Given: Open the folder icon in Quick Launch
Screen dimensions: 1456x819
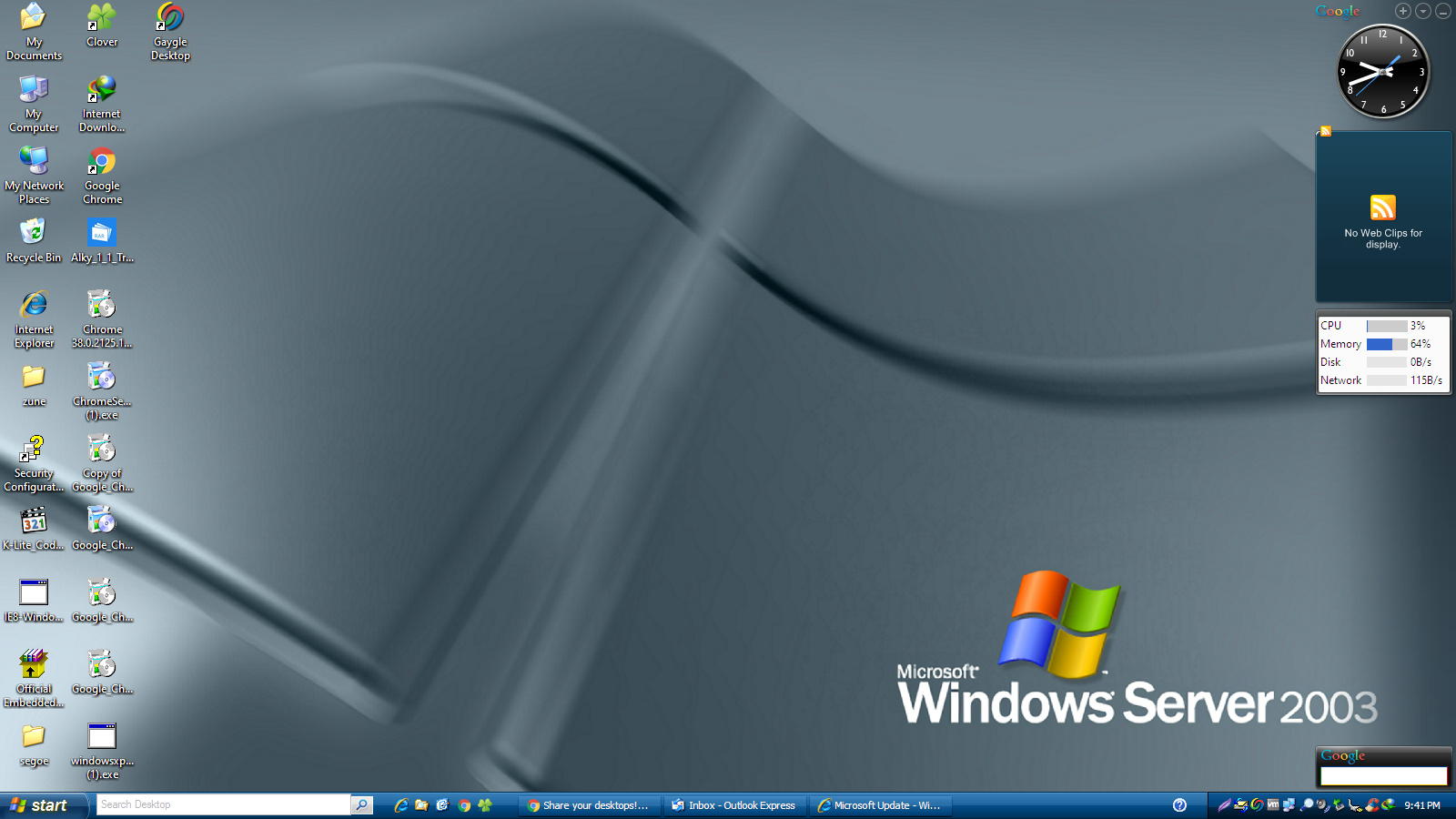Looking at the screenshot, I should (421, 804).
